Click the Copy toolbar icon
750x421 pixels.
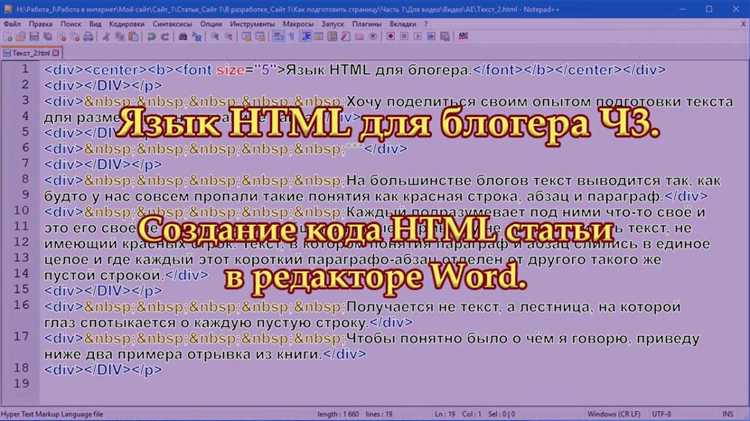[120, 36]
